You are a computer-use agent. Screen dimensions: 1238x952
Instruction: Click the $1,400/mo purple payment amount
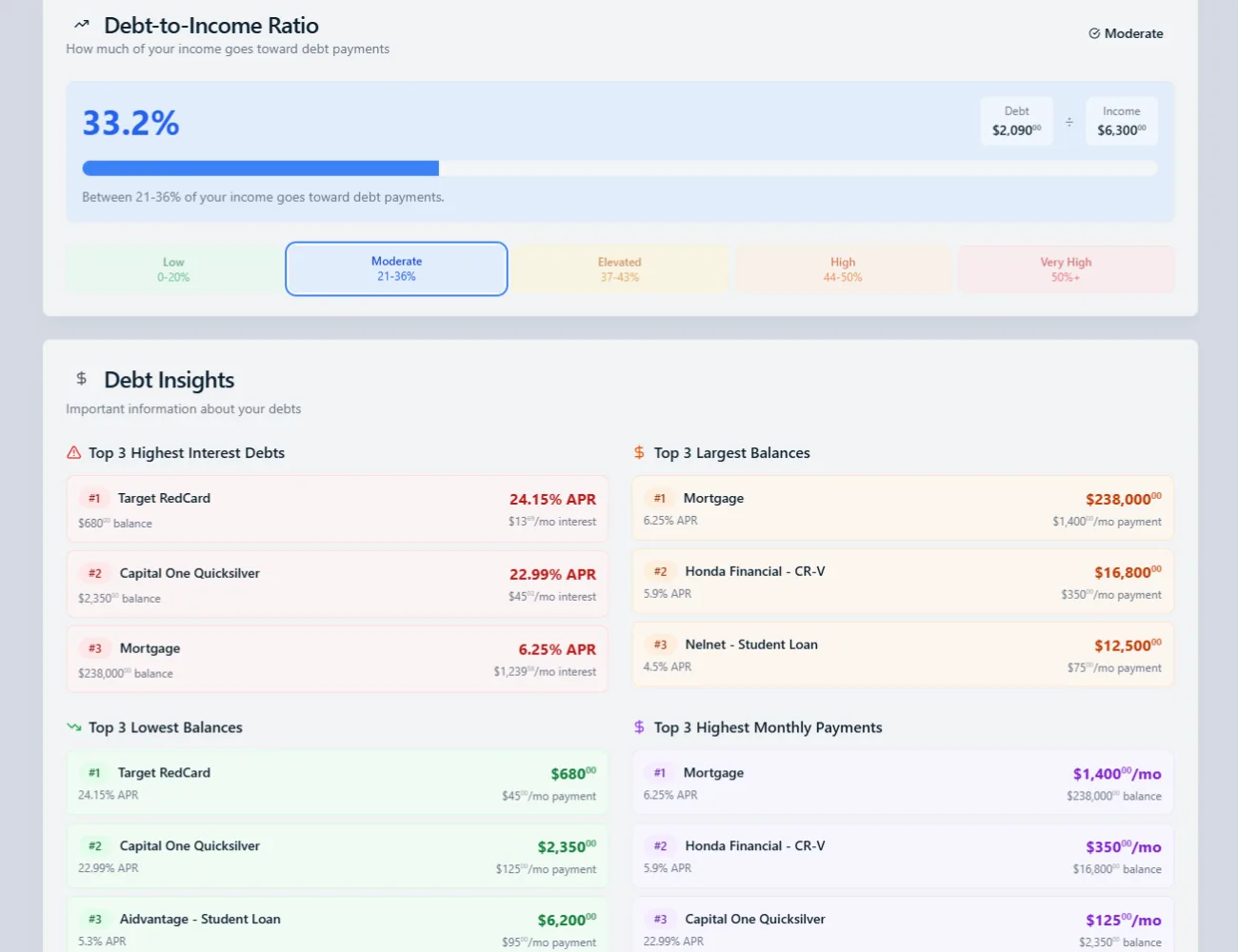point(1117,774)
